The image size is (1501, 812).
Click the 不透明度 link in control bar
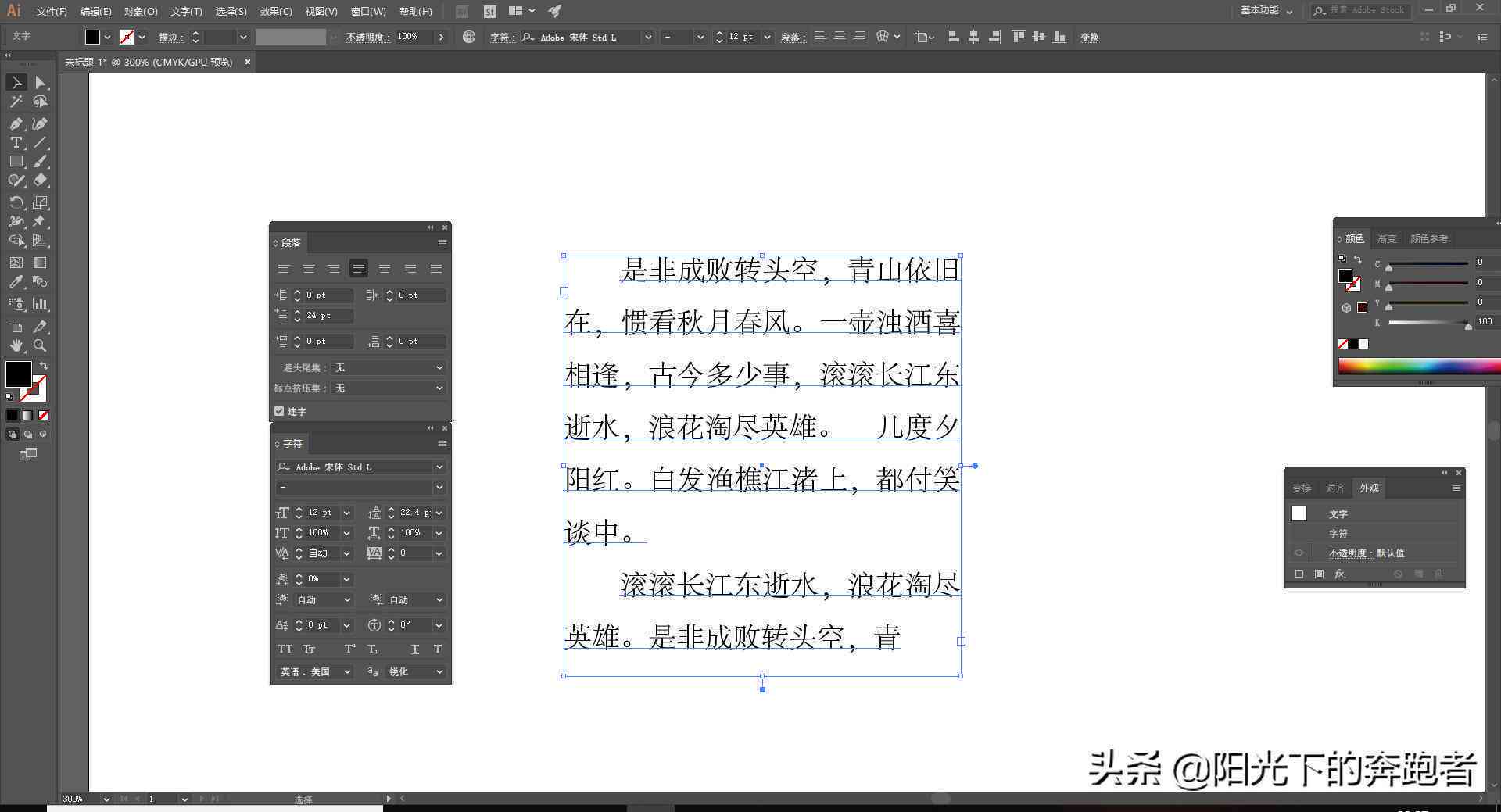click(367, 37)
